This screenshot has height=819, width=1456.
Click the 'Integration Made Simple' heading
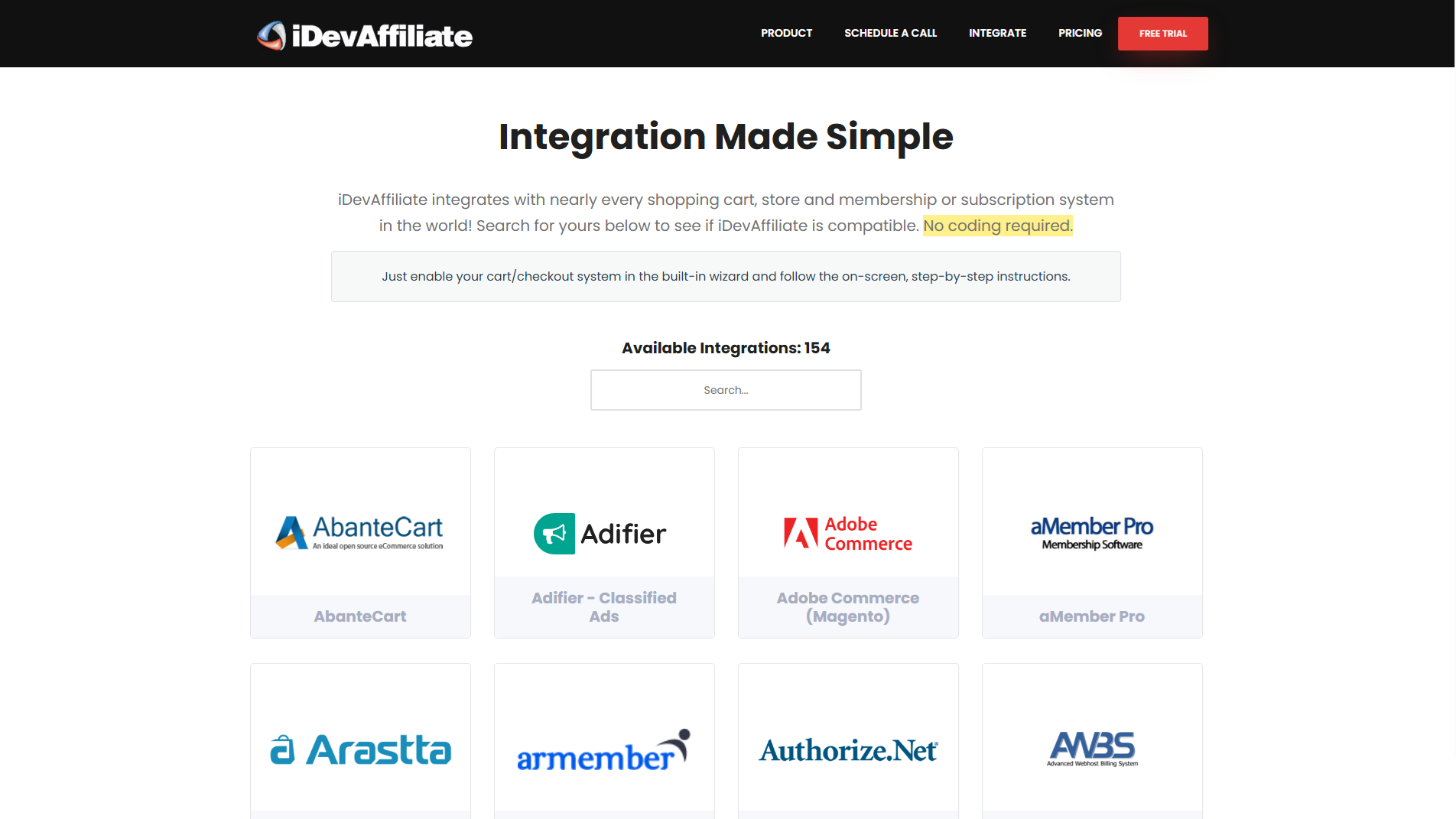tap(726, 137)
